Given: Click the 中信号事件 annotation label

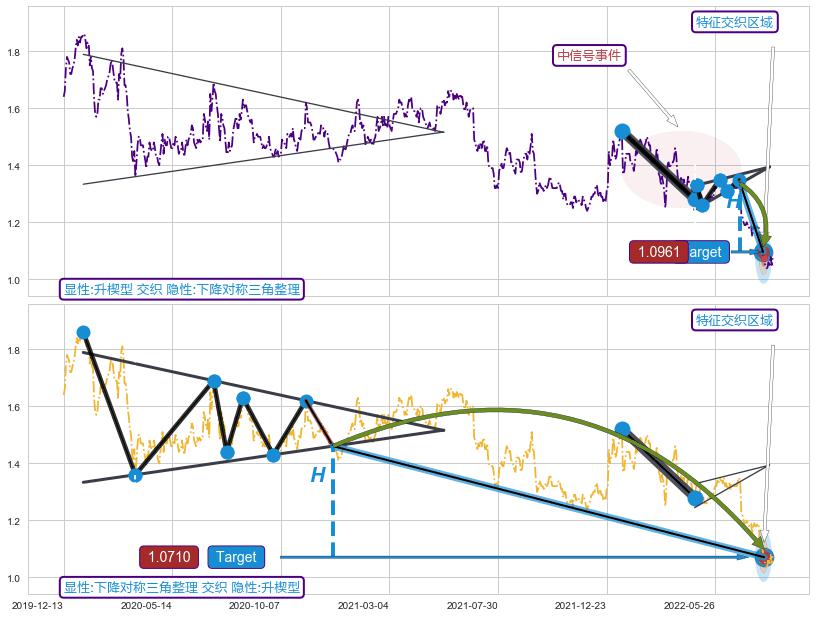Looking at the screenshot, I should tap(590, 55).
